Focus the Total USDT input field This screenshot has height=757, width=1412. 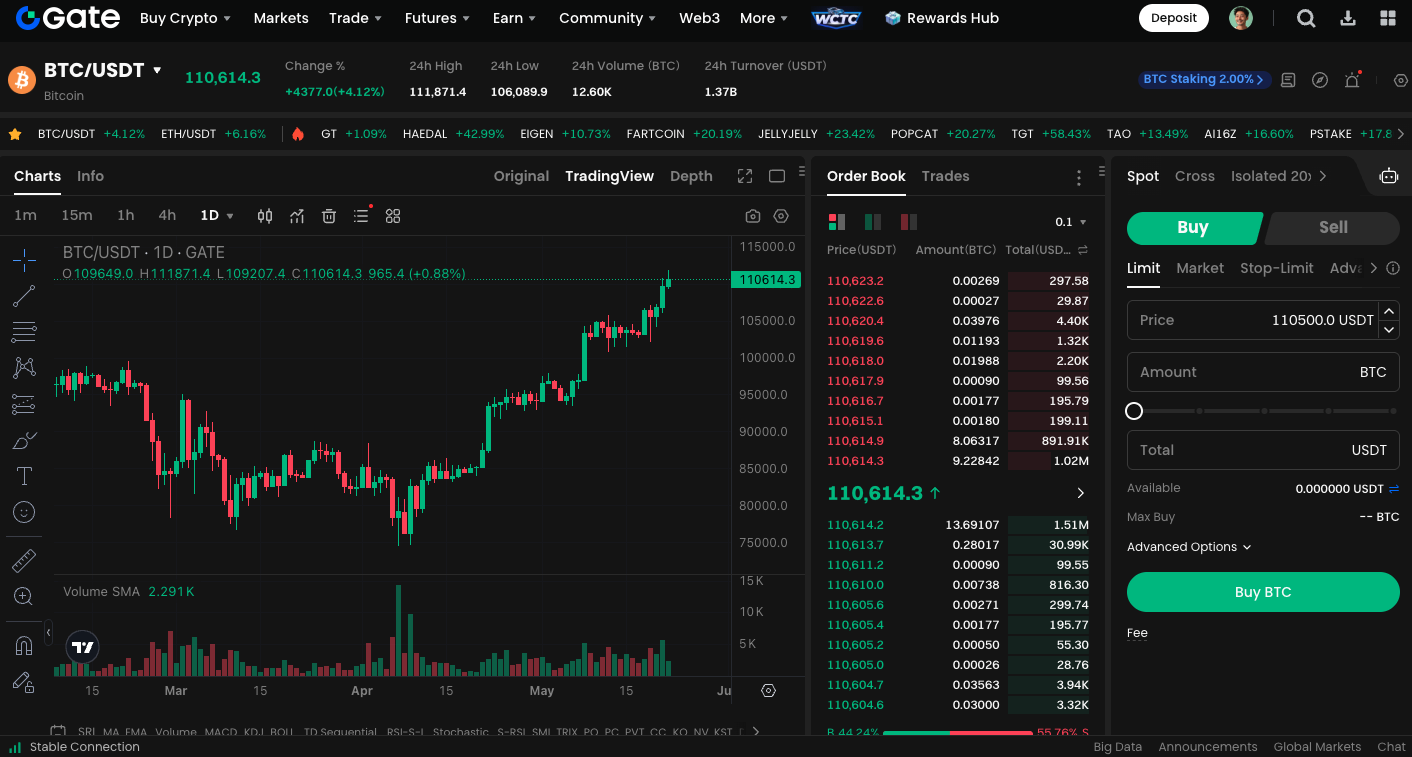[1263, 450]
